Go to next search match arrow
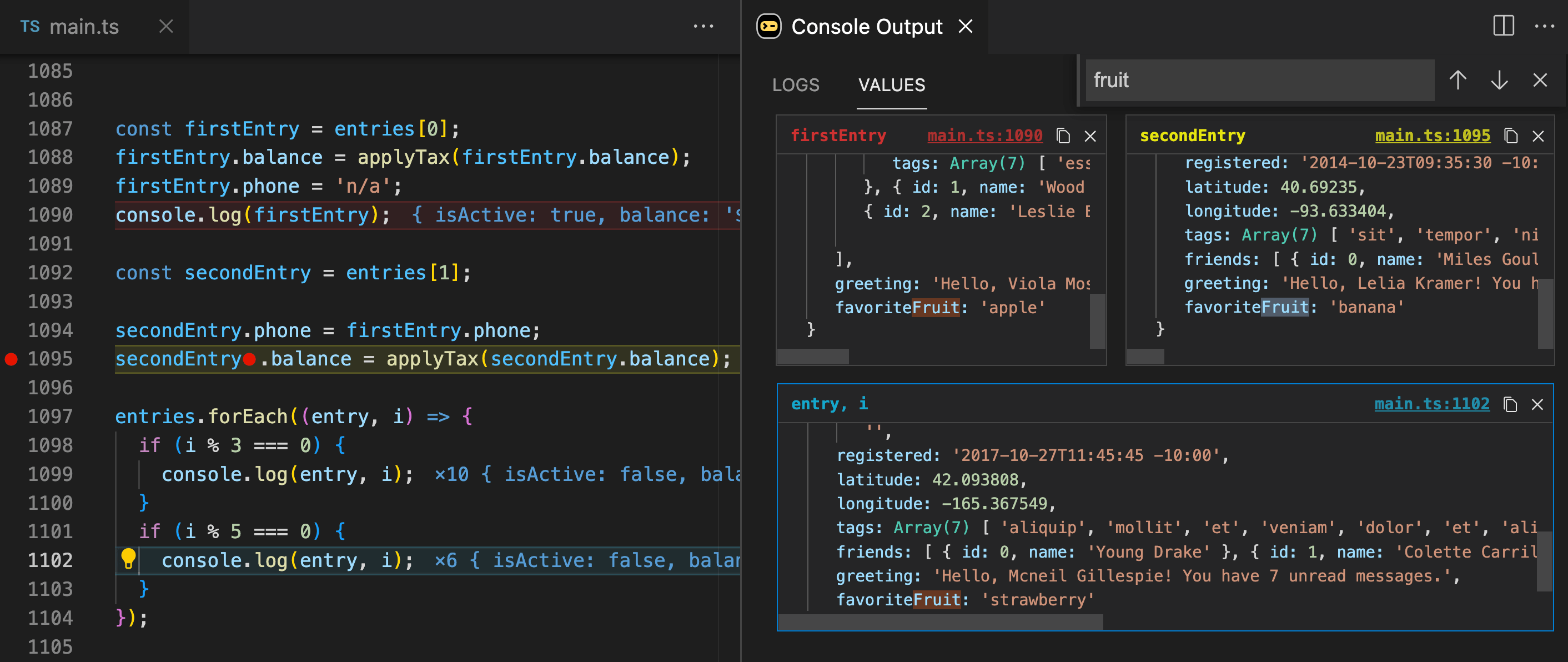The image size is (1568, 662). [1499, 81]
